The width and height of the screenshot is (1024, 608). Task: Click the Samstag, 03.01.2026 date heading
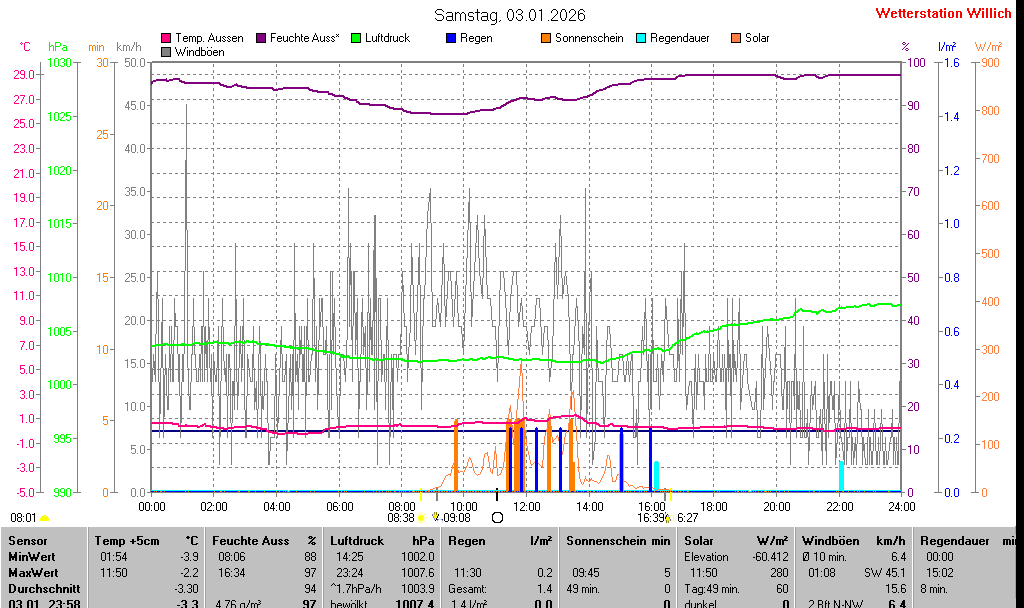coord(510,15)
